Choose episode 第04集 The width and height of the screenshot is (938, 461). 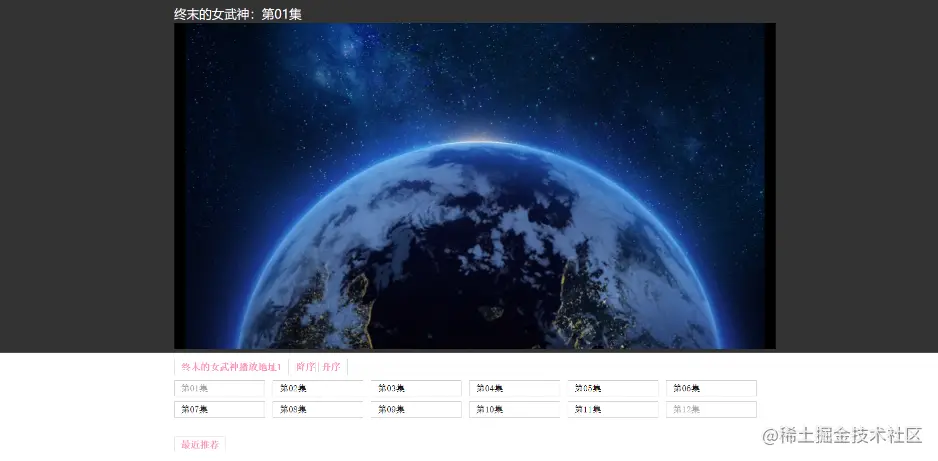[514, 388]
